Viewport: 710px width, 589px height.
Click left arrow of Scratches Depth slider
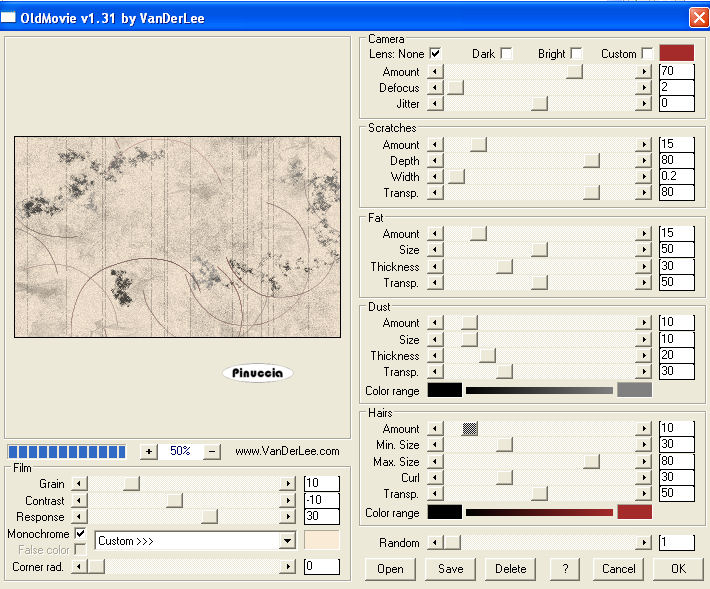click(435, 161)
